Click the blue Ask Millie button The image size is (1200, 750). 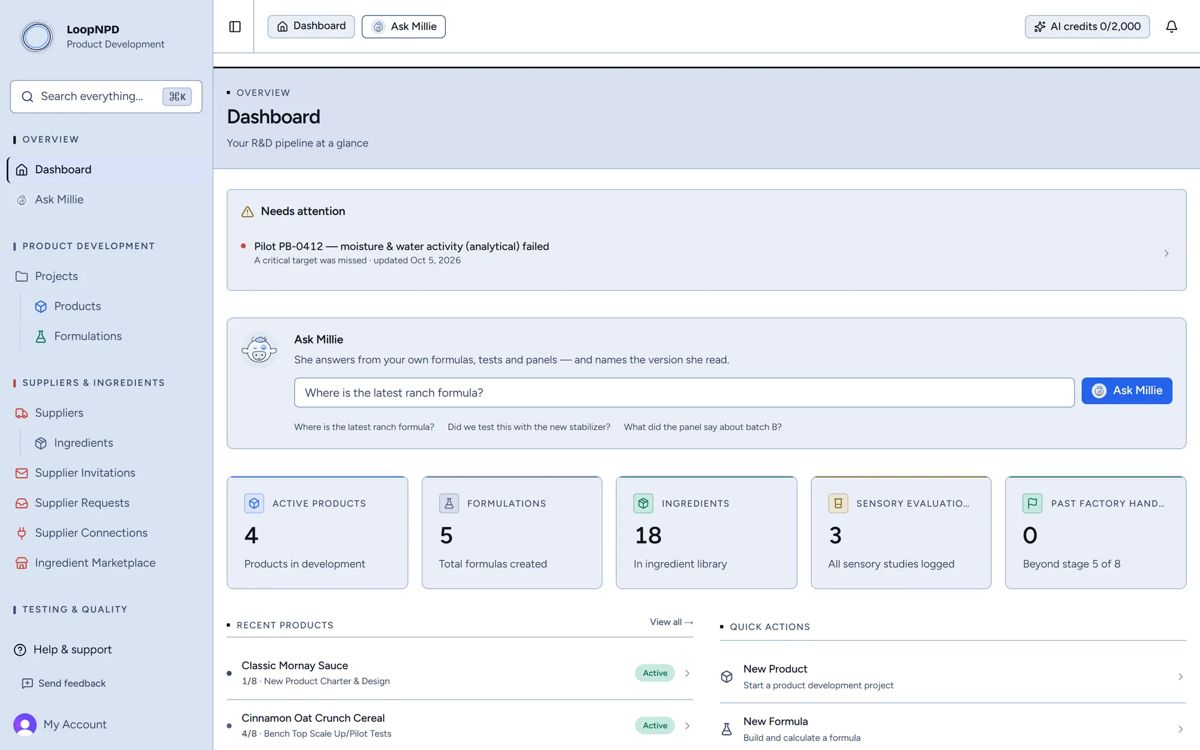click(1127, 391)
